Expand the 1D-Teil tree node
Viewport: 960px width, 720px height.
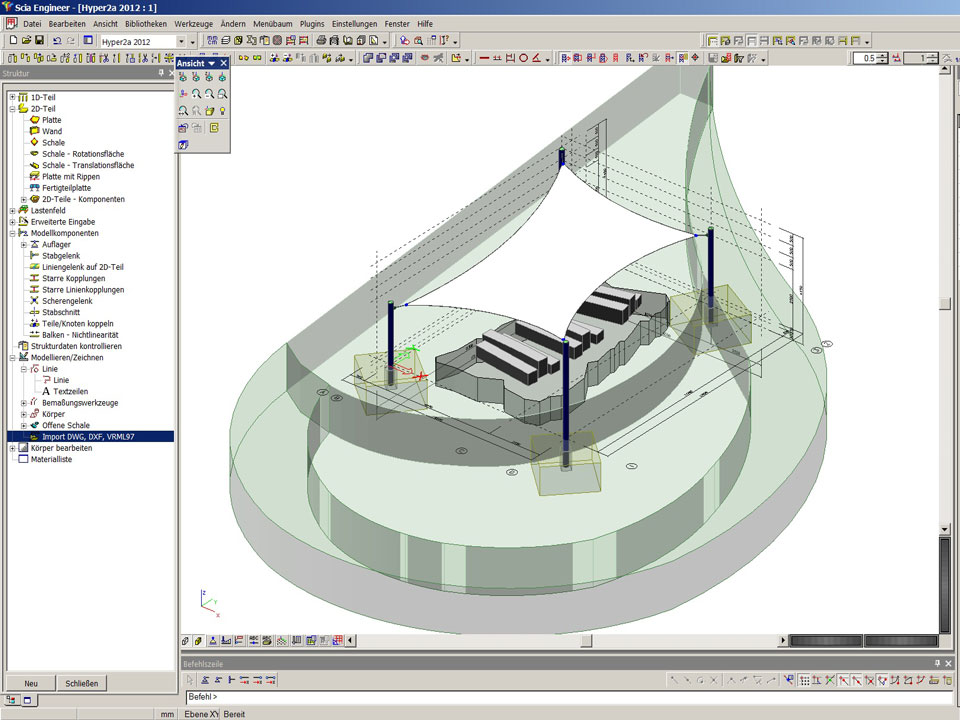point(12,97)
